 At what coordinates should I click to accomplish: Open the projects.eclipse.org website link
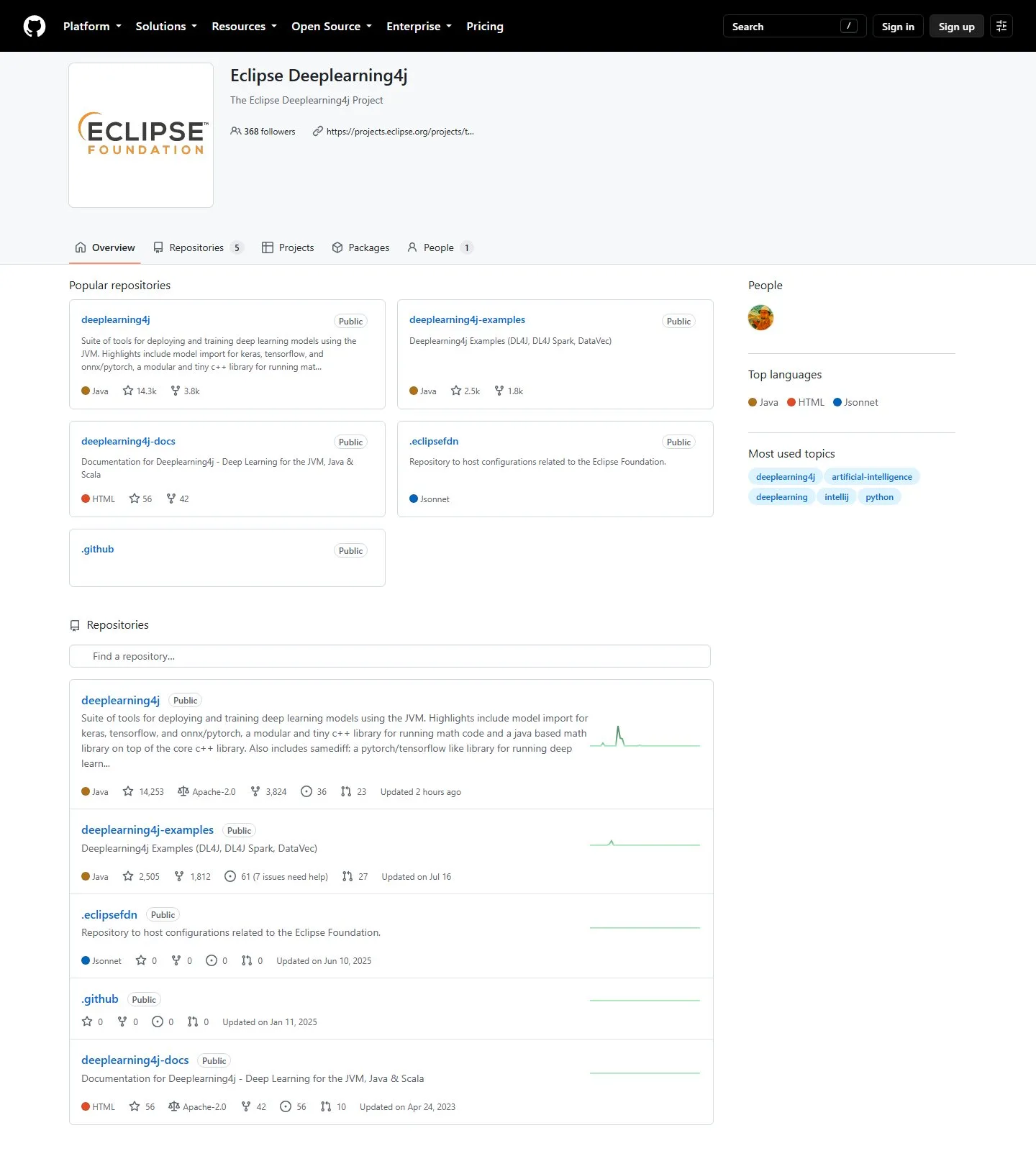coord(400,132)
